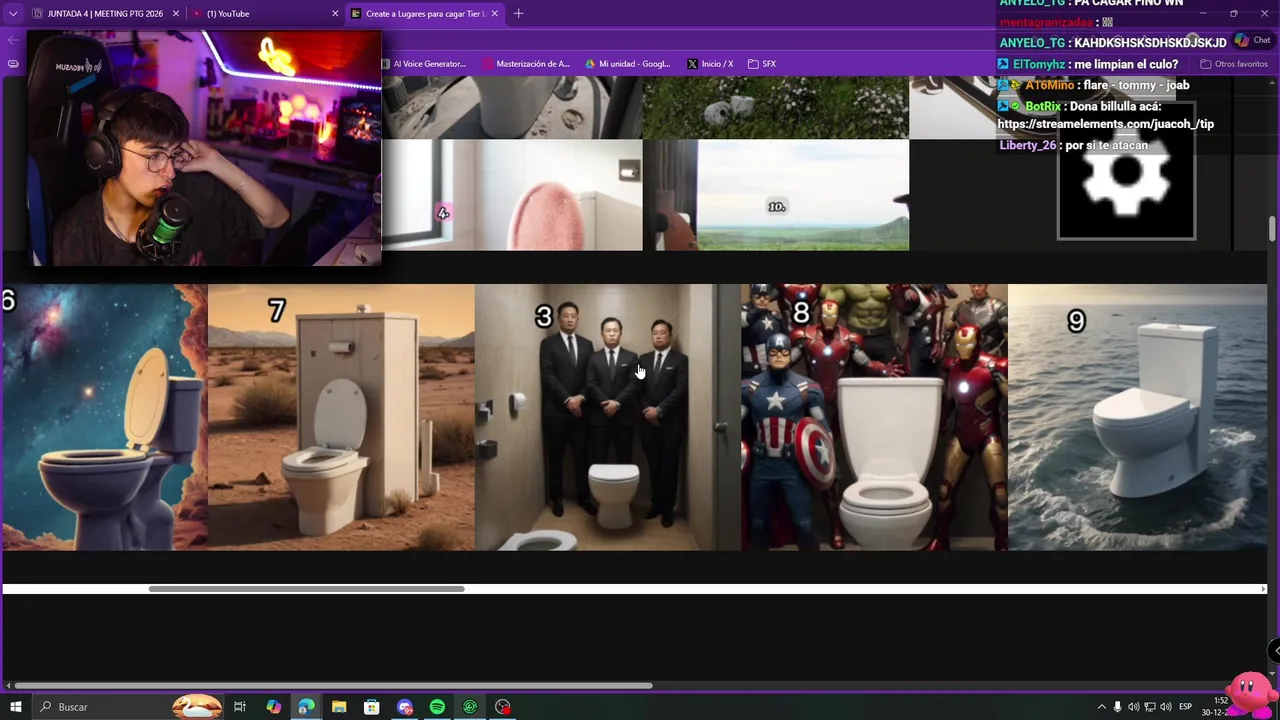The width and height of the screenshot is (1280, 720).
Task: Open AI Voice Generator bookmark
Action: pyautogui.click(x=424, y=64)
